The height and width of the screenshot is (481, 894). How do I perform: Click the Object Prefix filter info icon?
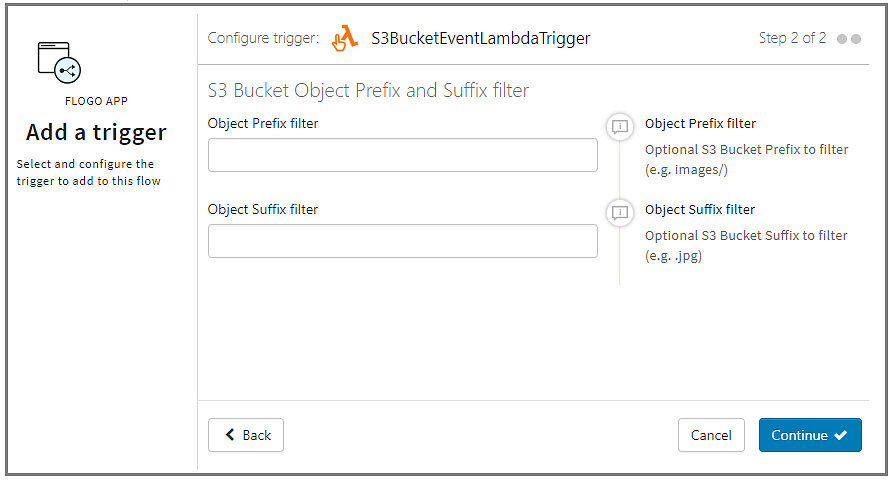(x=620, y=126)
